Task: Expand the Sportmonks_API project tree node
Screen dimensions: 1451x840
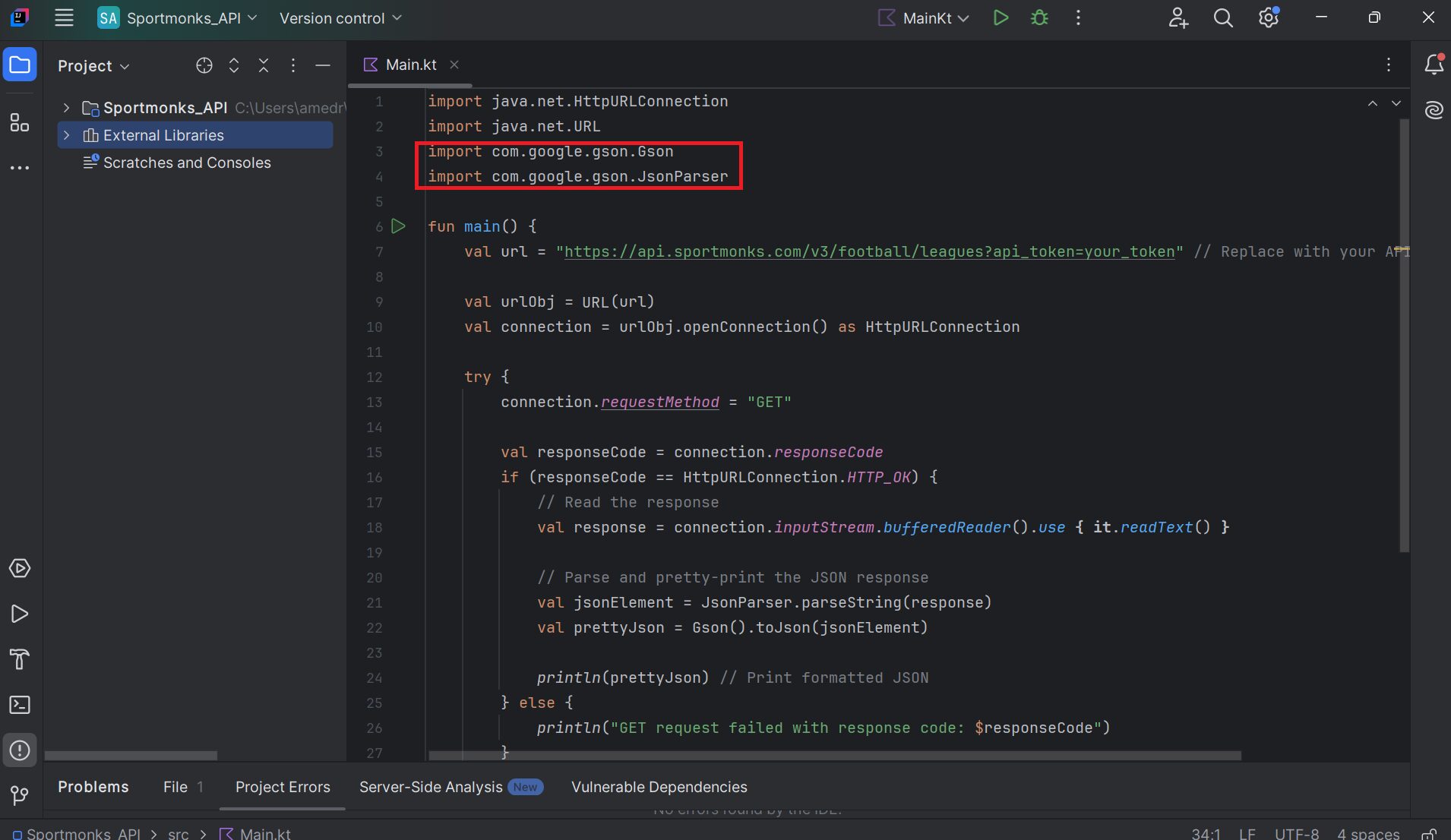Action: (x=67, y=108)
